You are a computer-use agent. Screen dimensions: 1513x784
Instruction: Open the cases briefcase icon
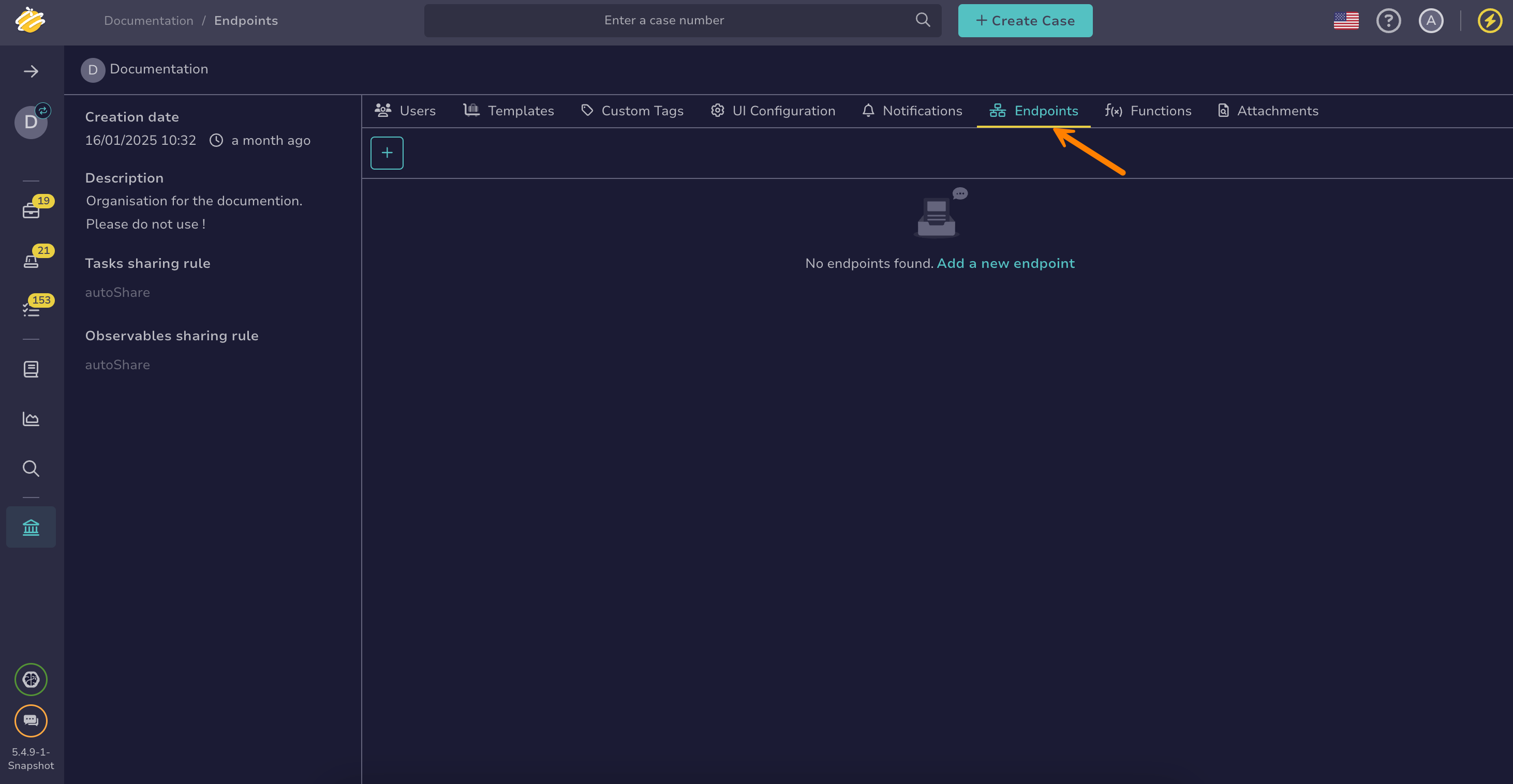(31, 210)
